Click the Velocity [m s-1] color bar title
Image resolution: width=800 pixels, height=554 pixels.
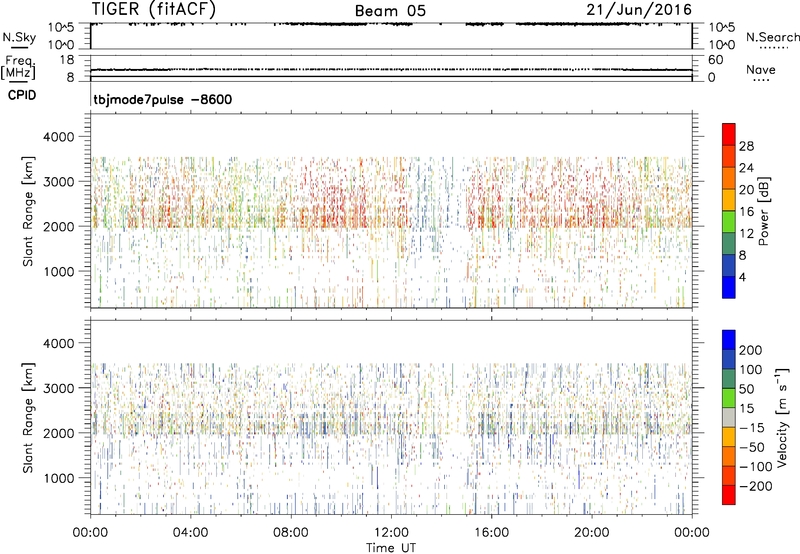tap(782, 417)
